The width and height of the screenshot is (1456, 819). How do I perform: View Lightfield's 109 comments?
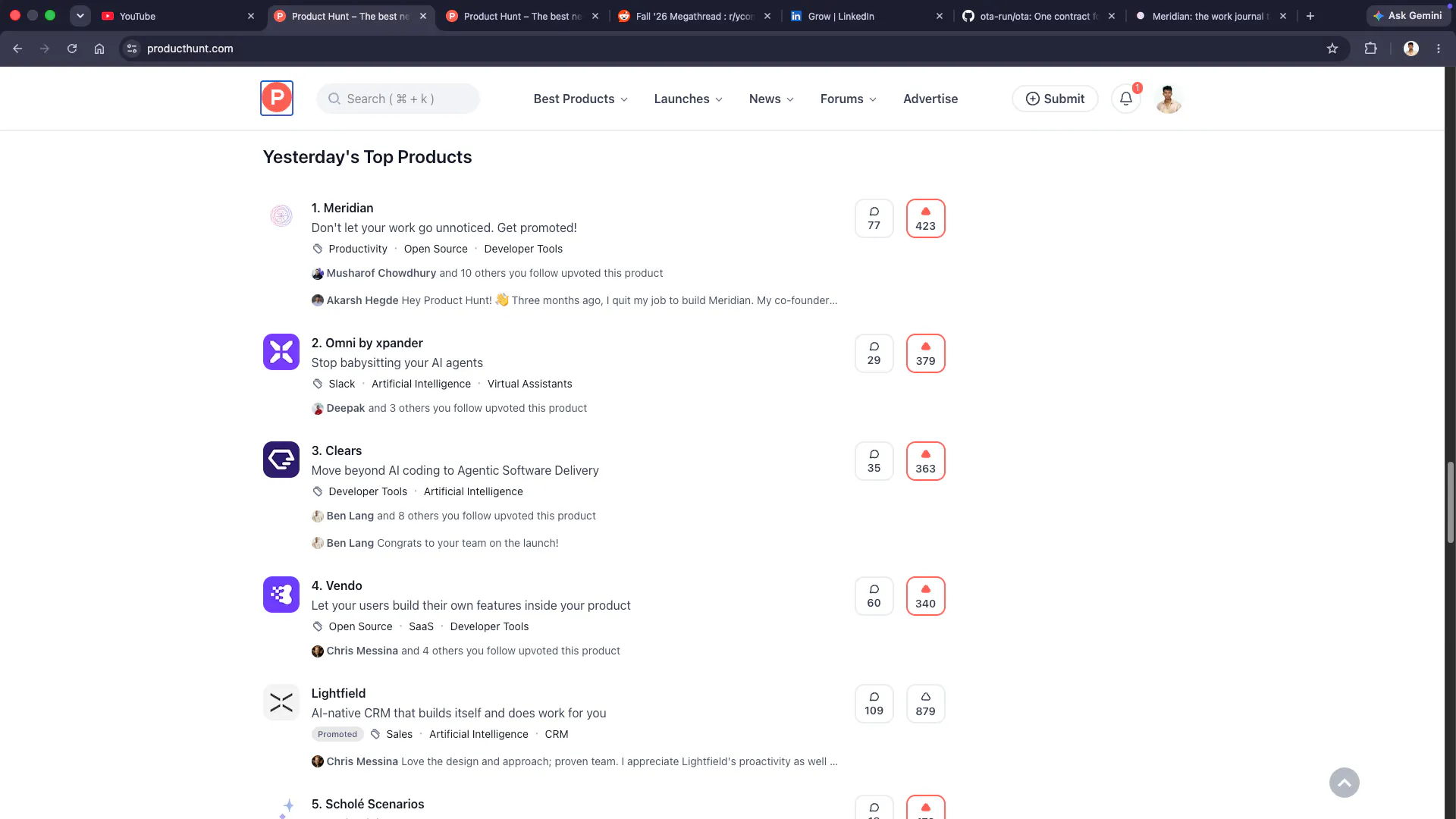(874, 704)
